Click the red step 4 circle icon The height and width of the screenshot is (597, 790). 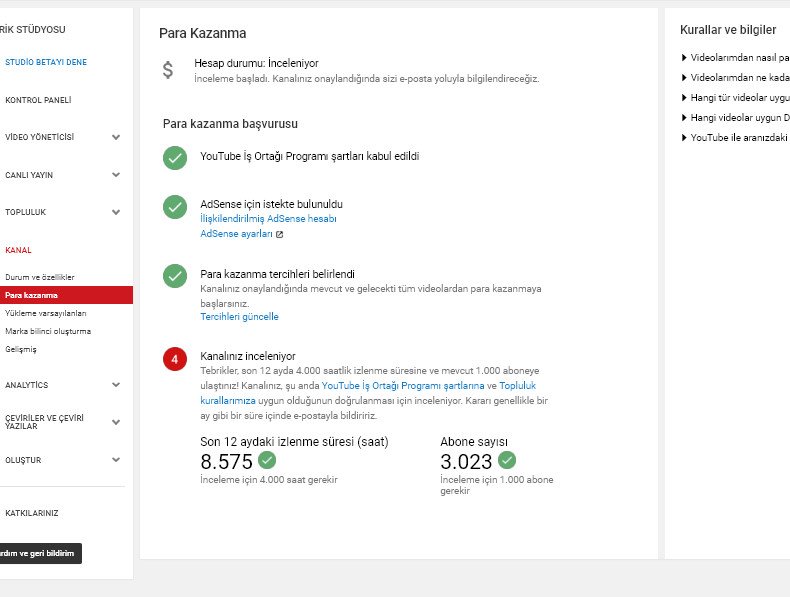[x=175, y=359]
